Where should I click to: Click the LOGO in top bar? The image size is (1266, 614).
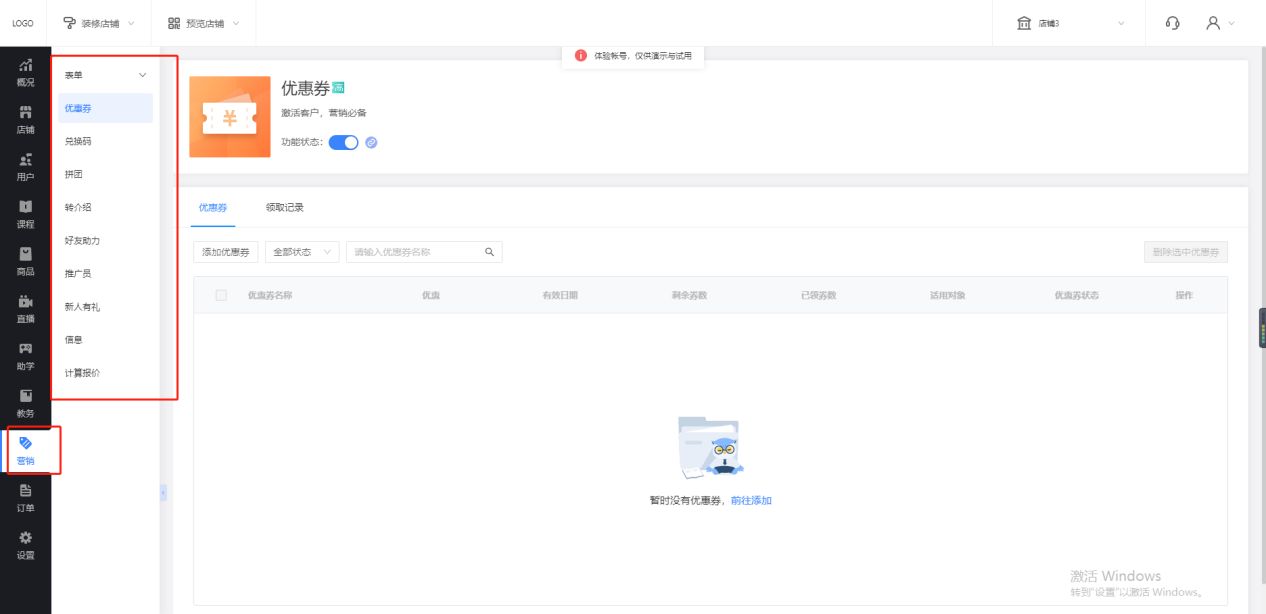pos(22,23)
